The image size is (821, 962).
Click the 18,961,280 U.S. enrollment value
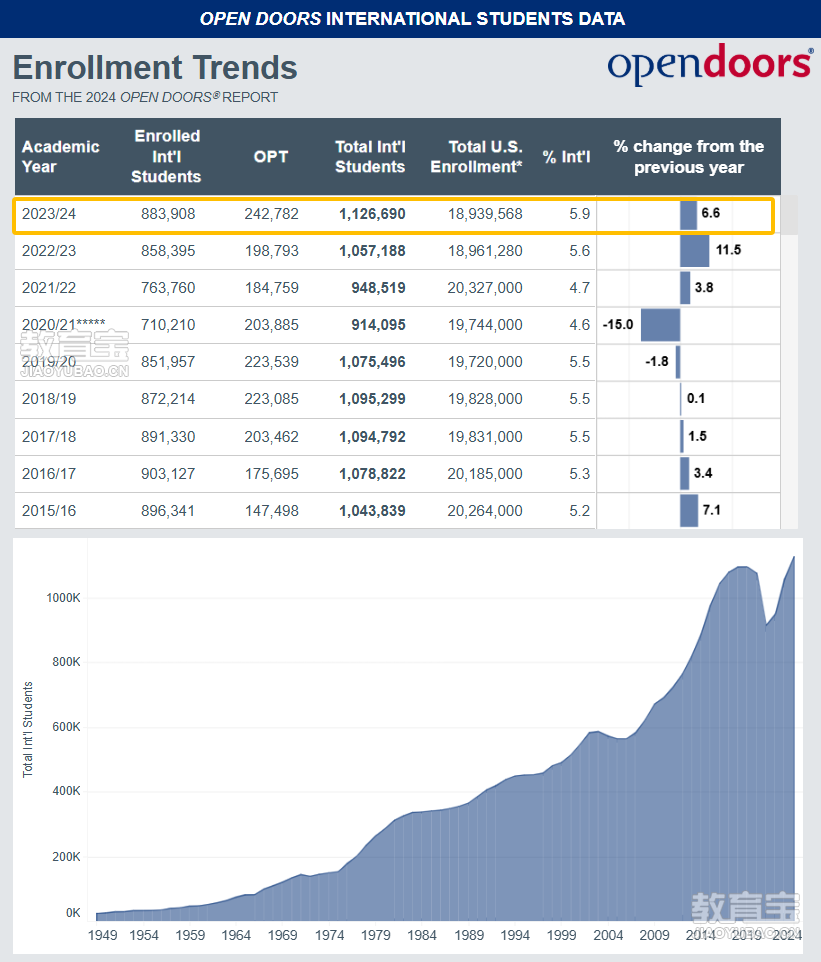(485, 251)
